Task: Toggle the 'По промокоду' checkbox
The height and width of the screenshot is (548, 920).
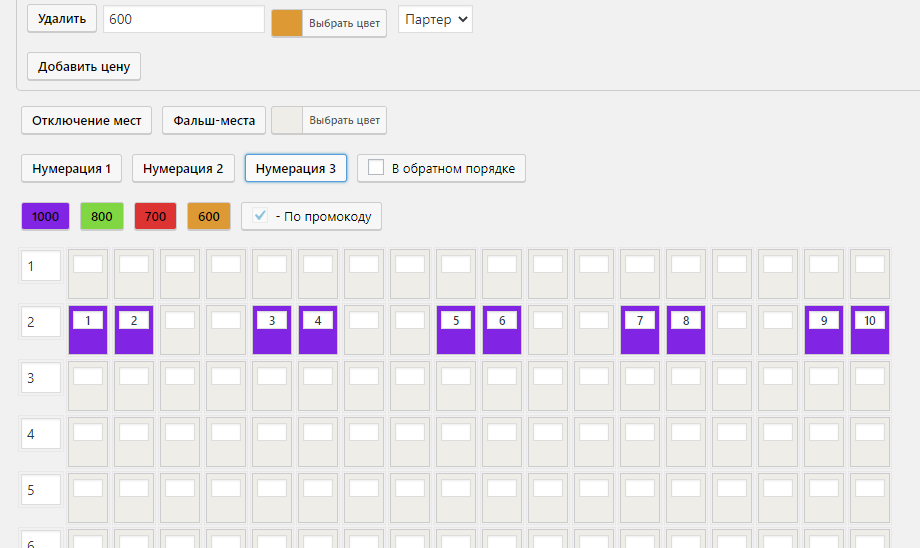Action: 260,216
